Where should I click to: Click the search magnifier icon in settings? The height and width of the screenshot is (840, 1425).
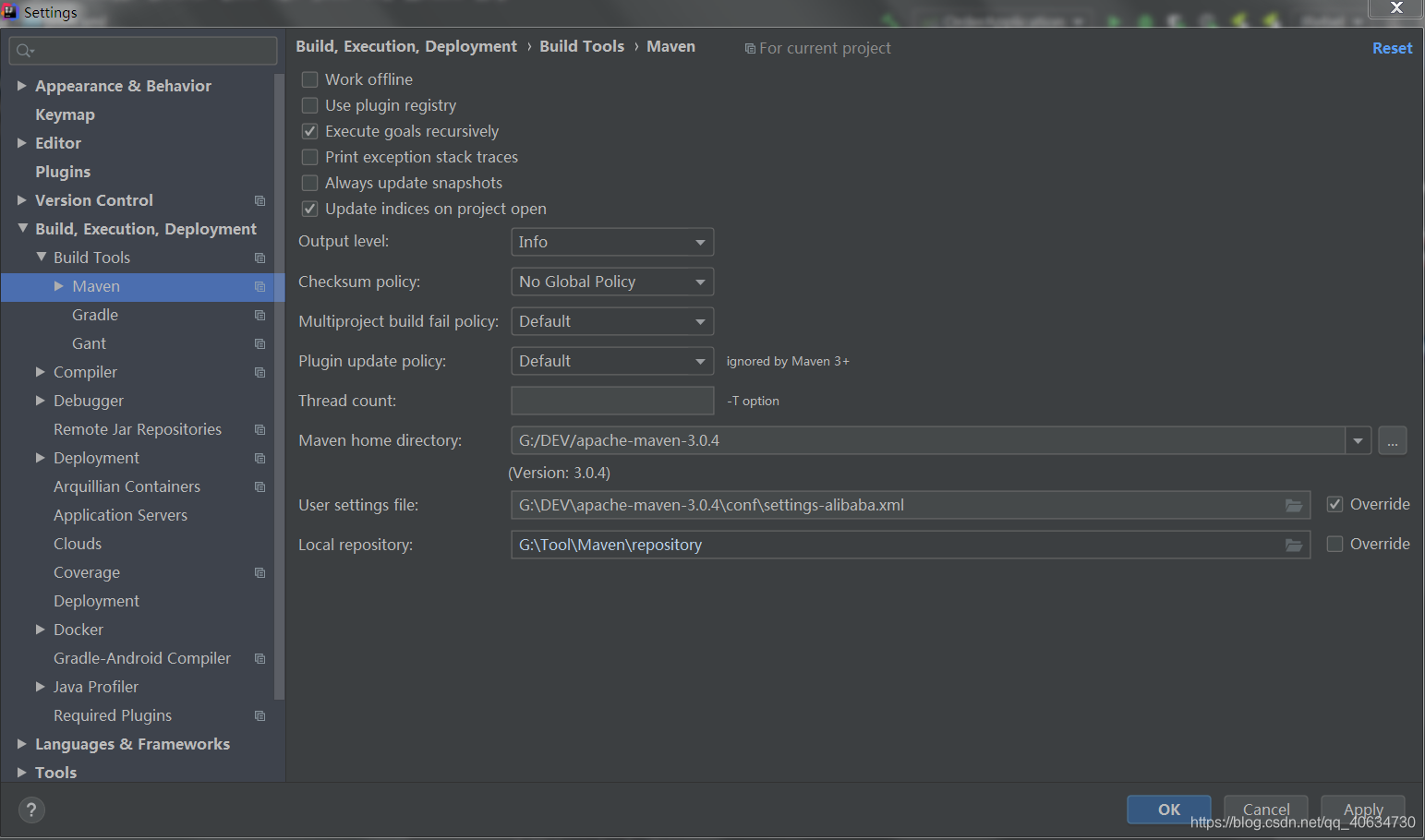coord(25,51)
